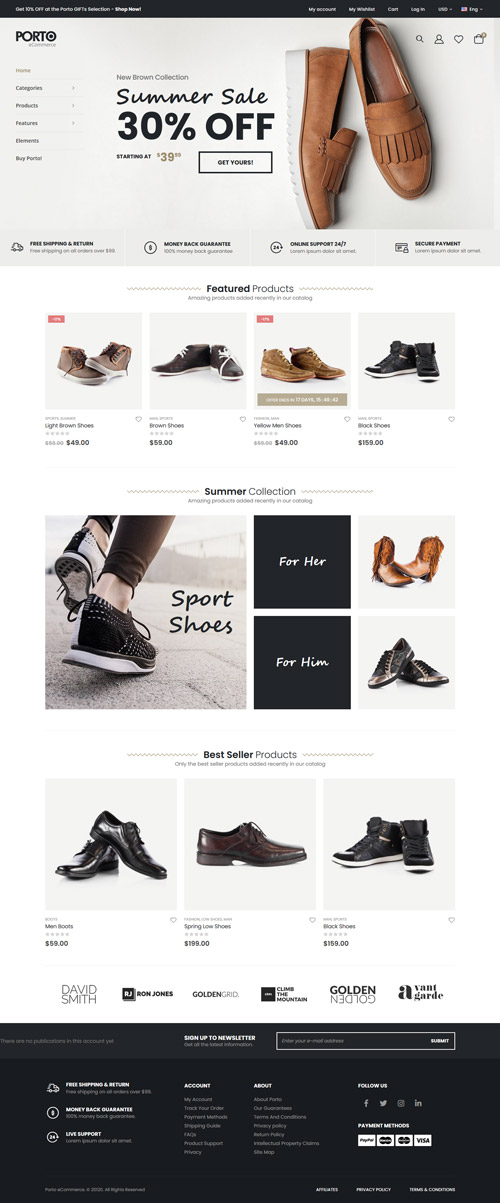Visit the Facebook icon under Follow Us
500x1203 pixels.
tap(366, 1103)
